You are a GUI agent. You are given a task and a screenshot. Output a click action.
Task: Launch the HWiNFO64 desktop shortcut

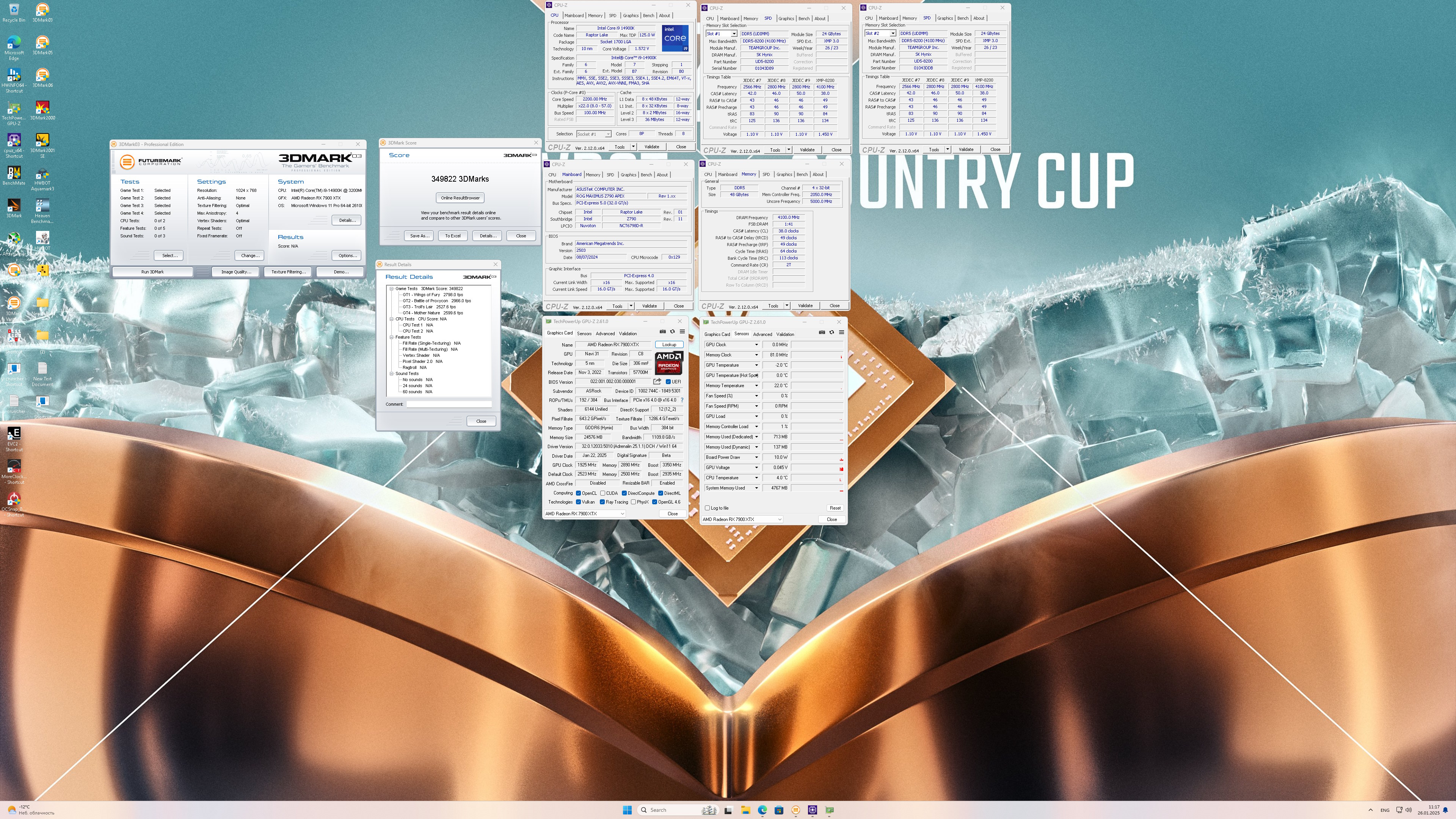[14, 80]
